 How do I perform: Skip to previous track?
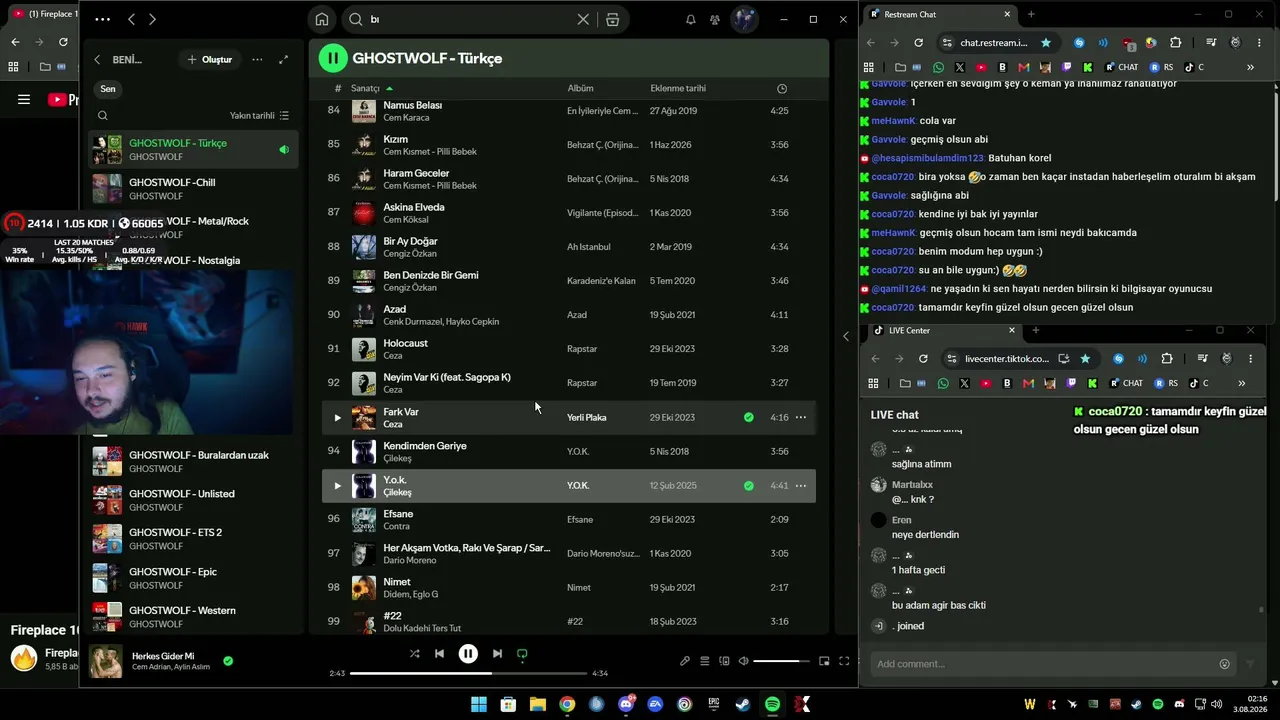(x=439, y=654)
